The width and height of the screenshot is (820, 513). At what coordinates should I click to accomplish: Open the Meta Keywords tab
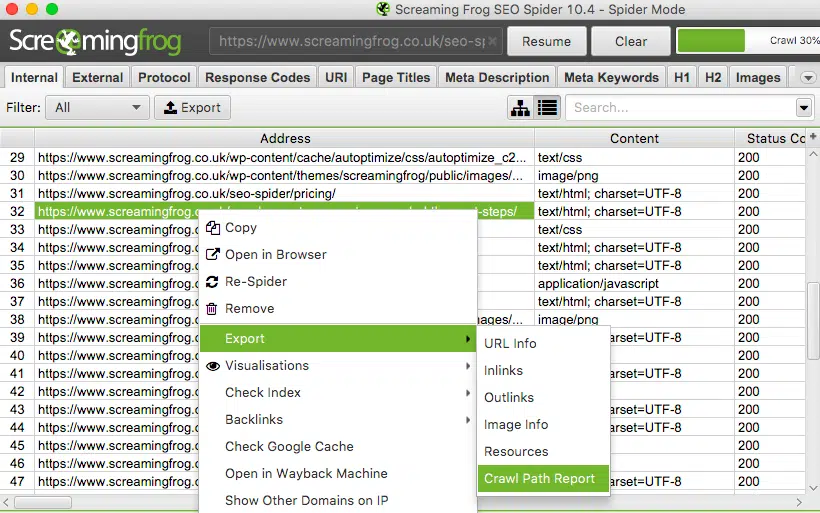click(611, 77)
